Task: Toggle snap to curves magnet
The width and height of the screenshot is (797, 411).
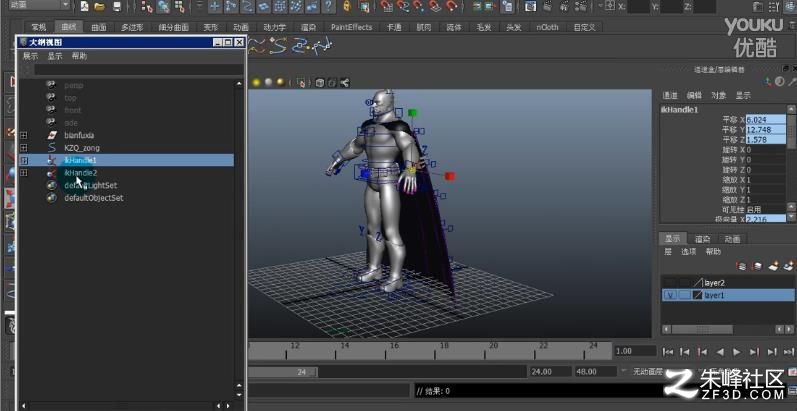Action: coord(403,6)
